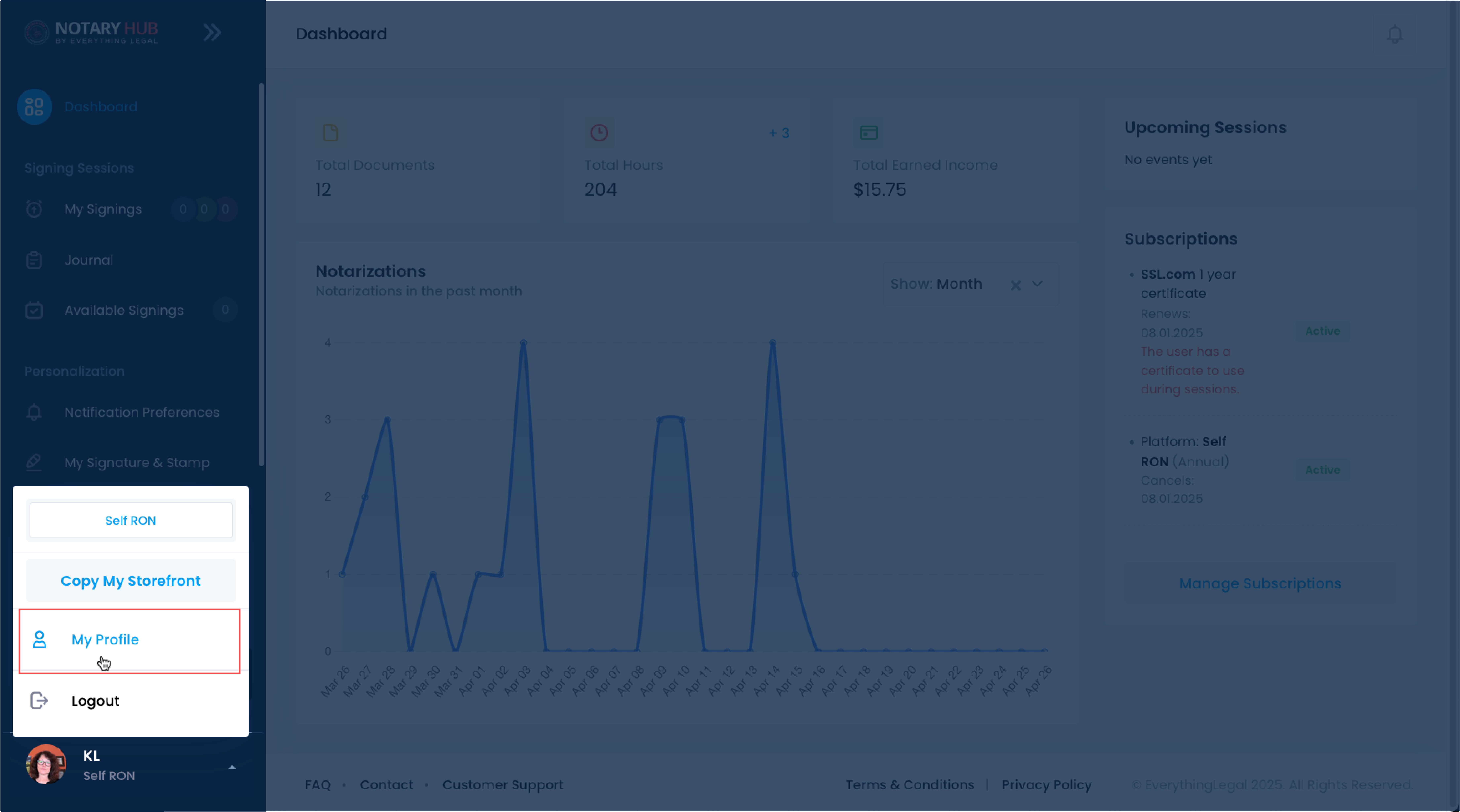This screenshot has height=812, width=1460.
Task: Open My Signature & Stamp page
Action: pos(137,462)
